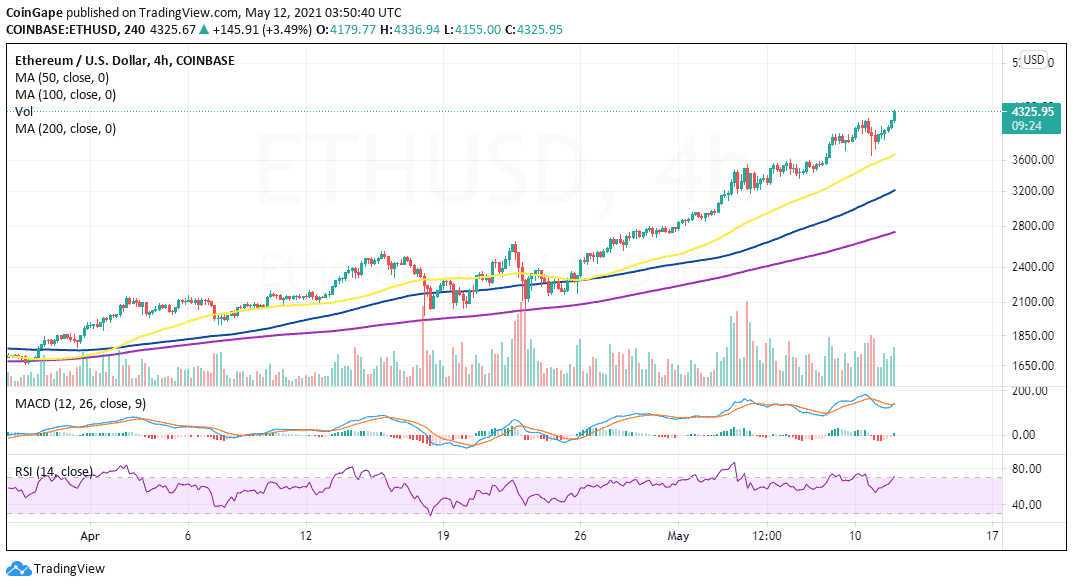Click the MA (50, close, 0) legend
Image resolution: width=1073 pixels, height=587 pixels.
(62, 77)
